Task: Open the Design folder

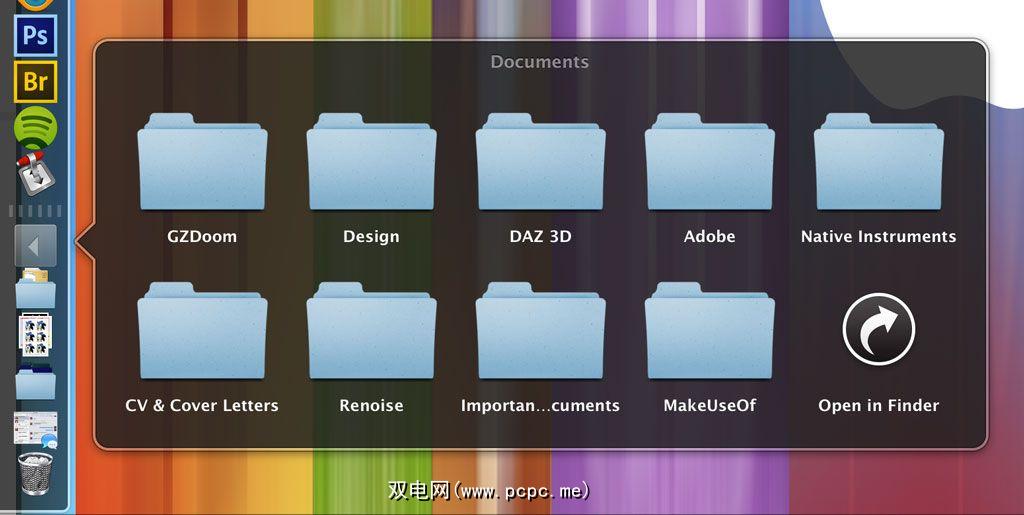Action: click(x=371, y=162)
